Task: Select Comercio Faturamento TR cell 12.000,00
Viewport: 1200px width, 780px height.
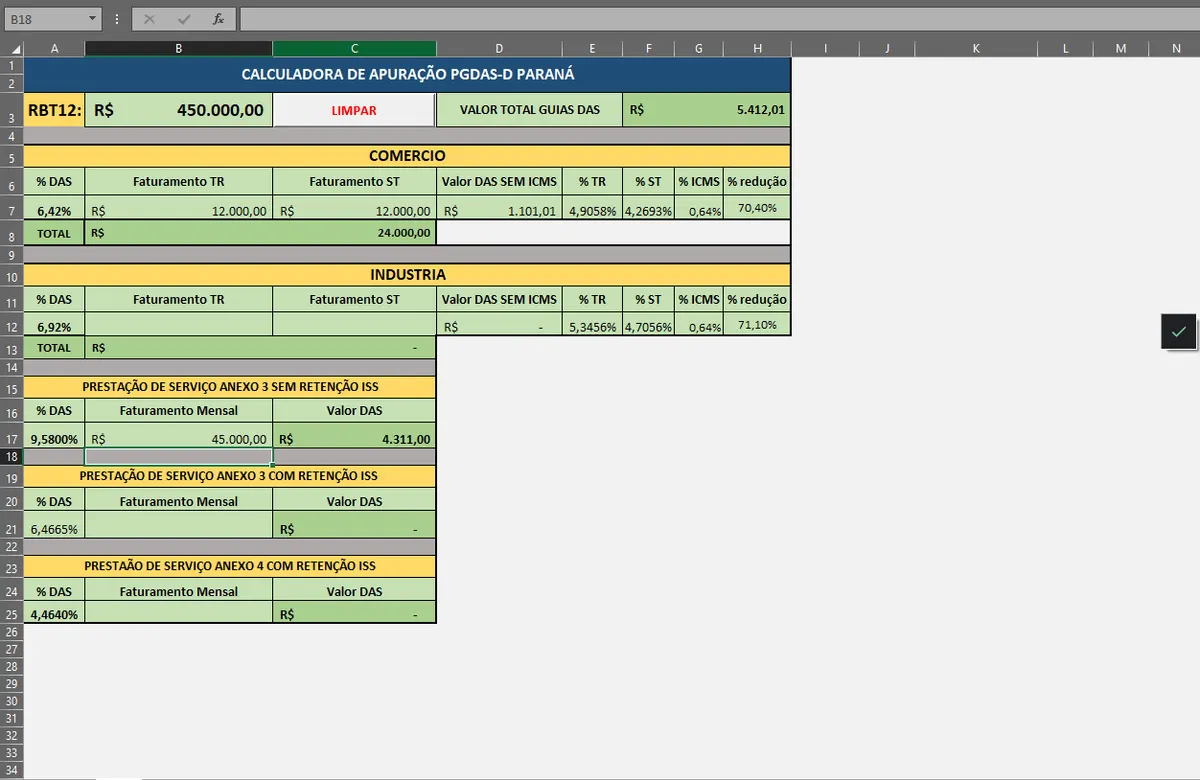Action: coord(179,209)
